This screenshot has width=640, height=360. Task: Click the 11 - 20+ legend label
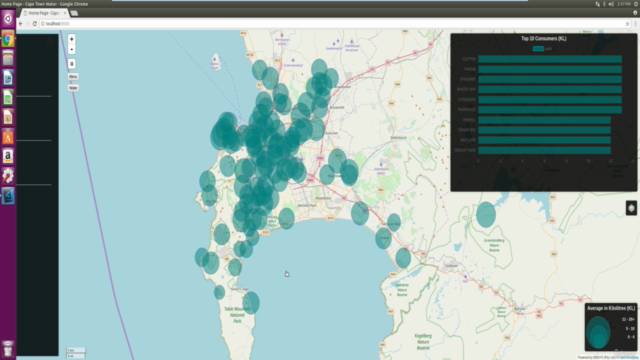coord(628,320)
